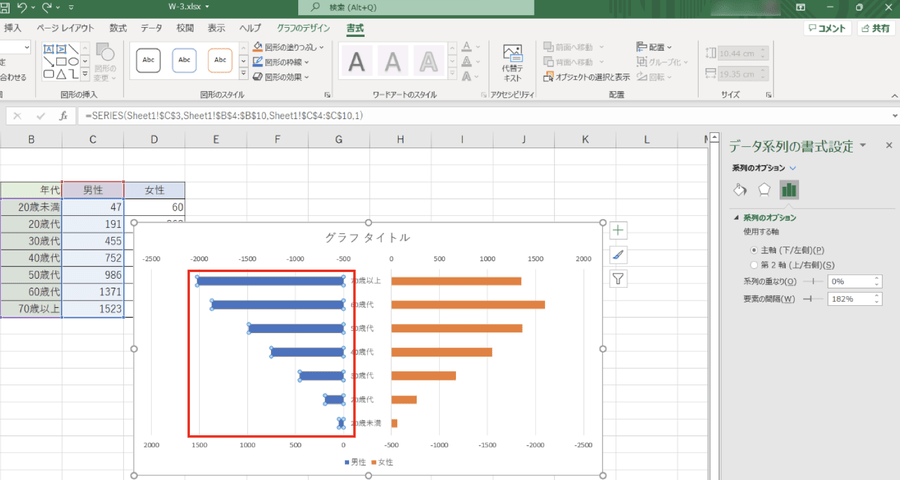Select the 第2軸 (上/右側) radio button

(754, 264)
